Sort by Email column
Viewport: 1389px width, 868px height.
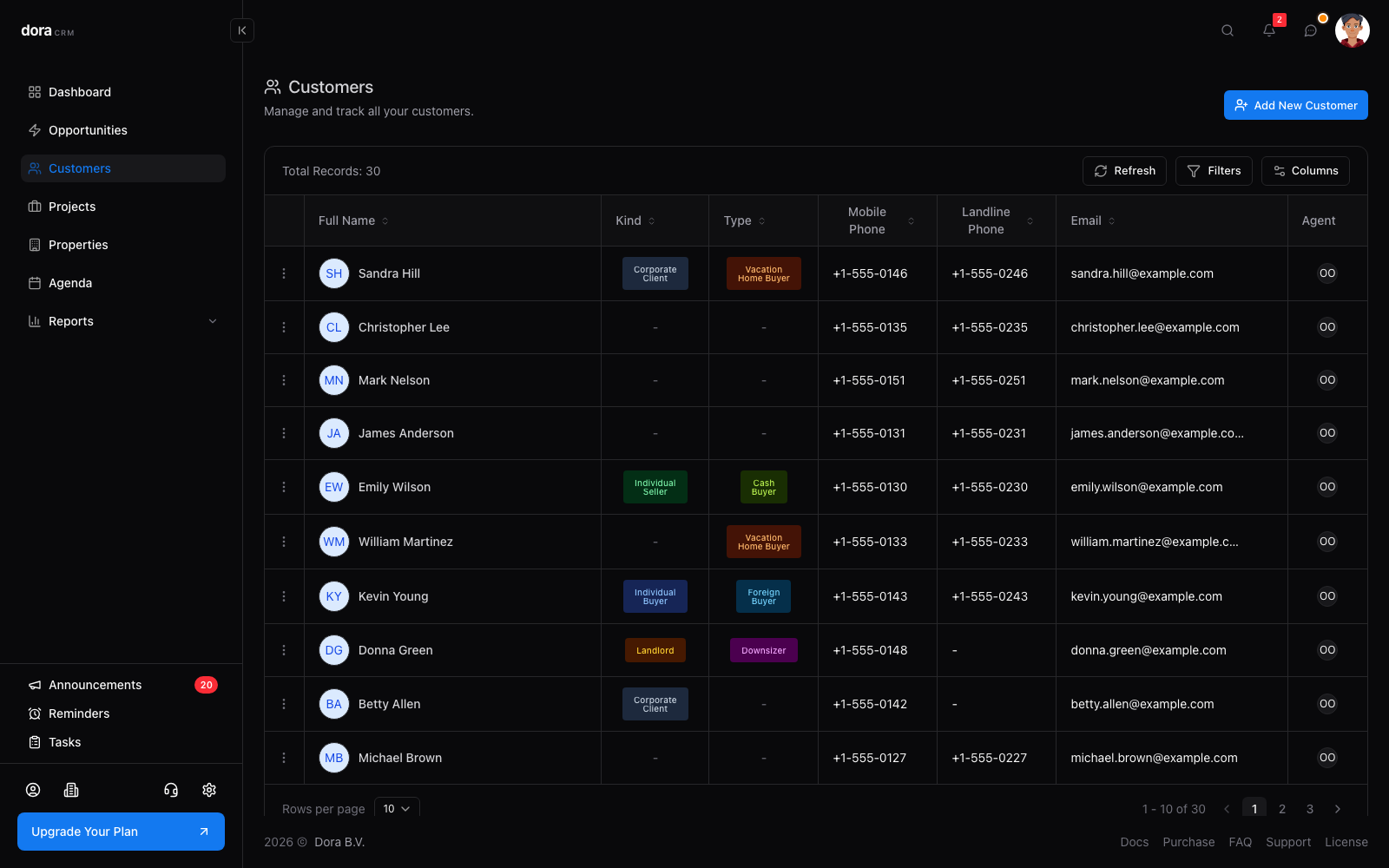1093,220
